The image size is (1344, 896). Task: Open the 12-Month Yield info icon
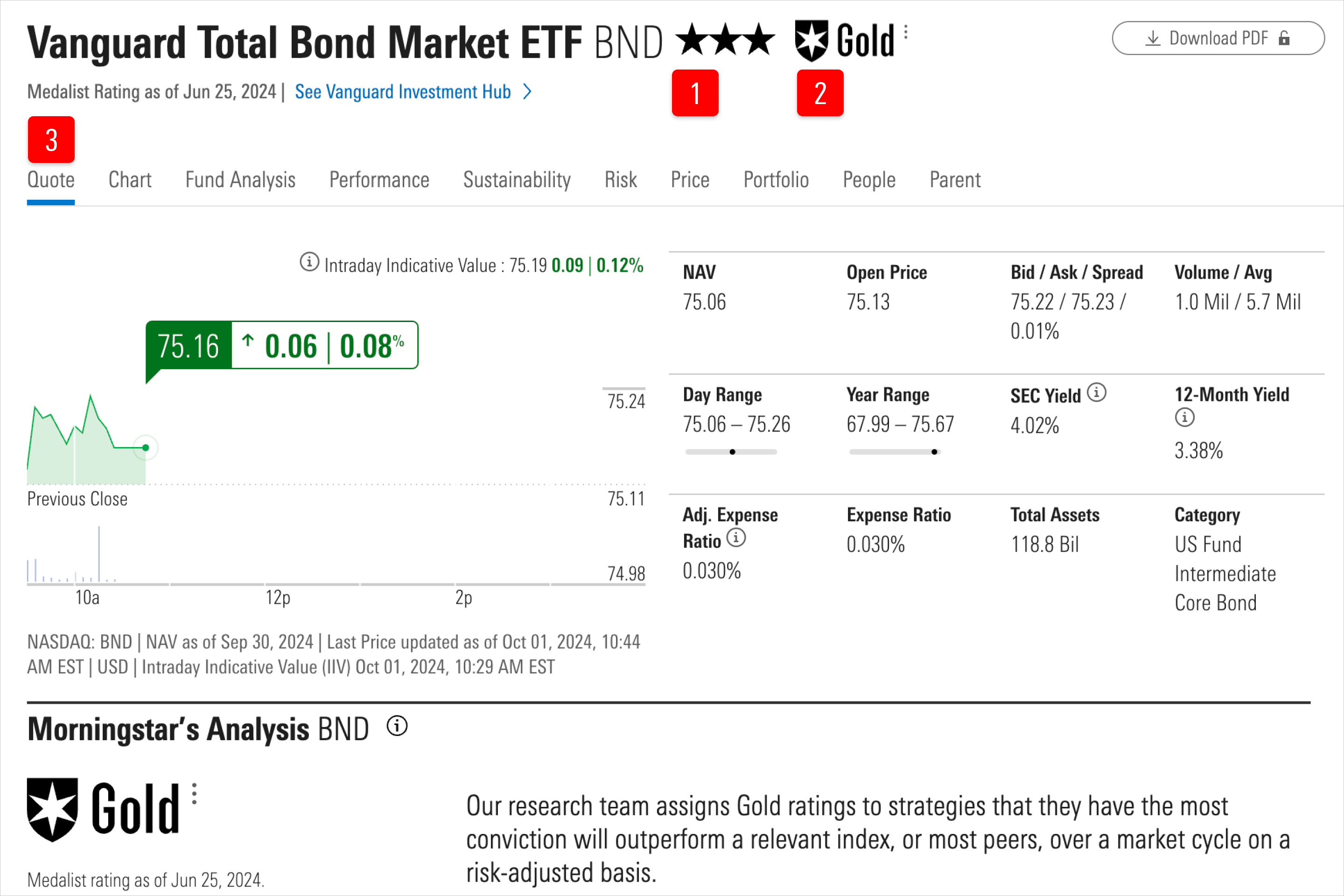[1184, 418]
